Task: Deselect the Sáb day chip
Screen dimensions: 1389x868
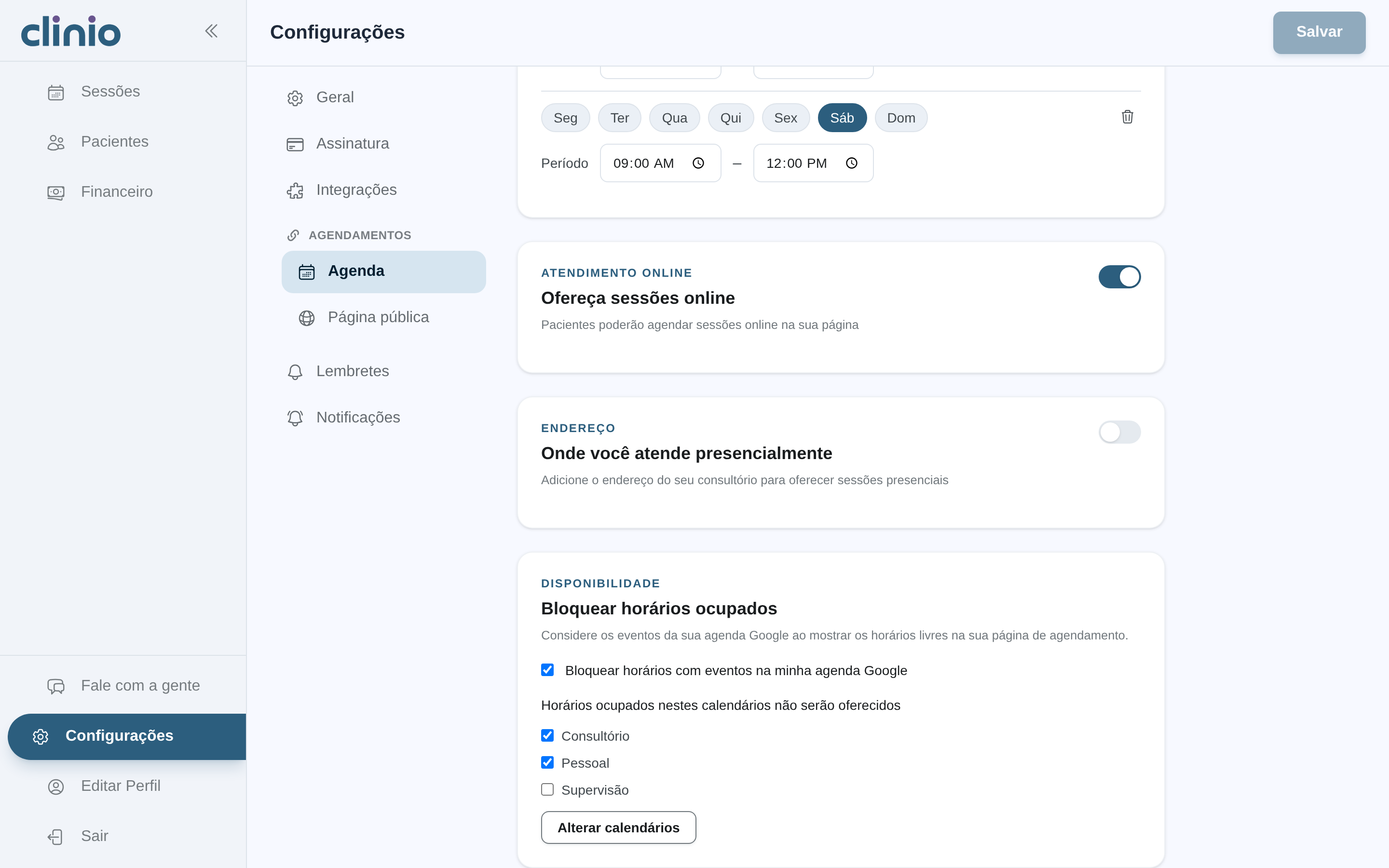Action: pyautogui.click(x=842, y=118)
